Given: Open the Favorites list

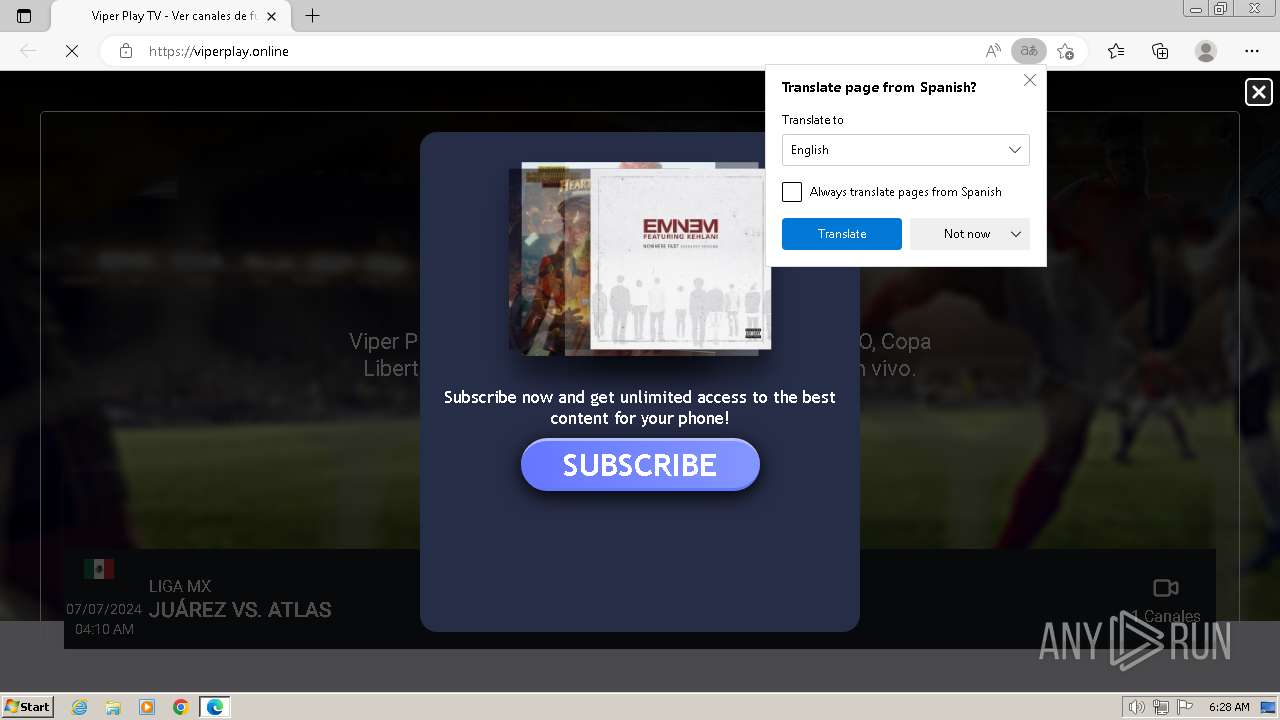Looking at the screenshot, I should 1116,51.
